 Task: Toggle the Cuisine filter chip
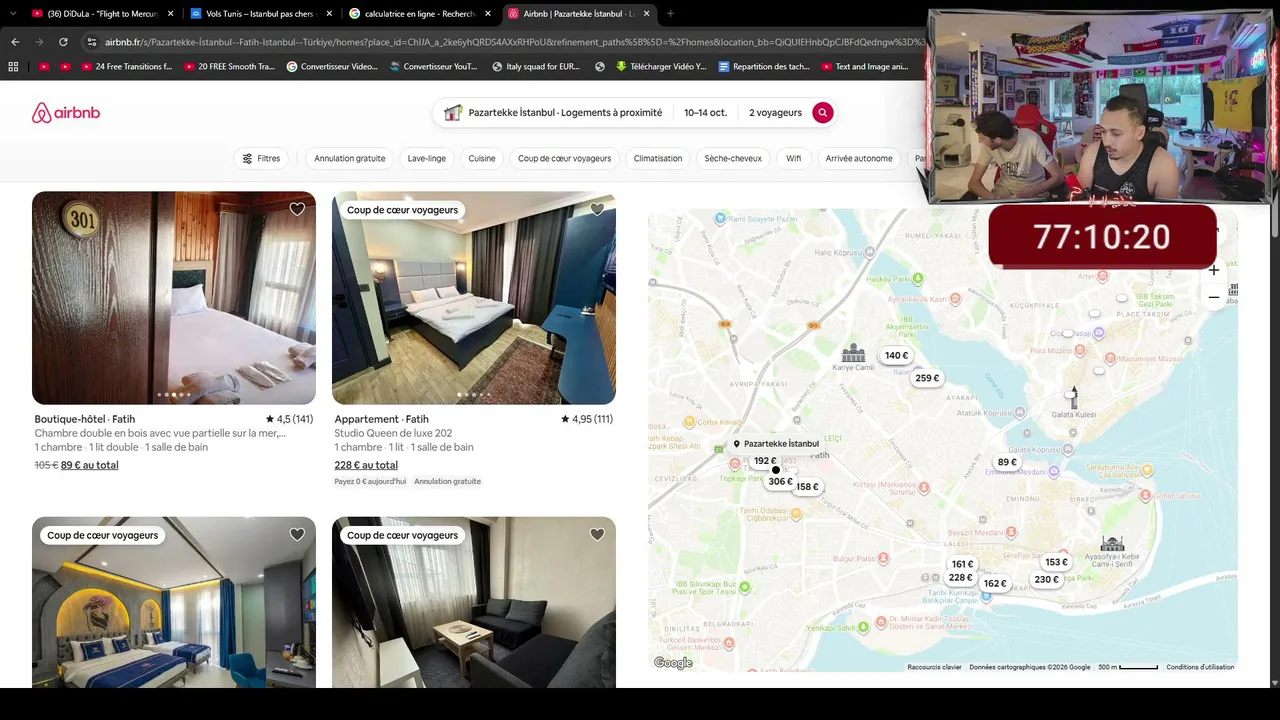(482, 158)
